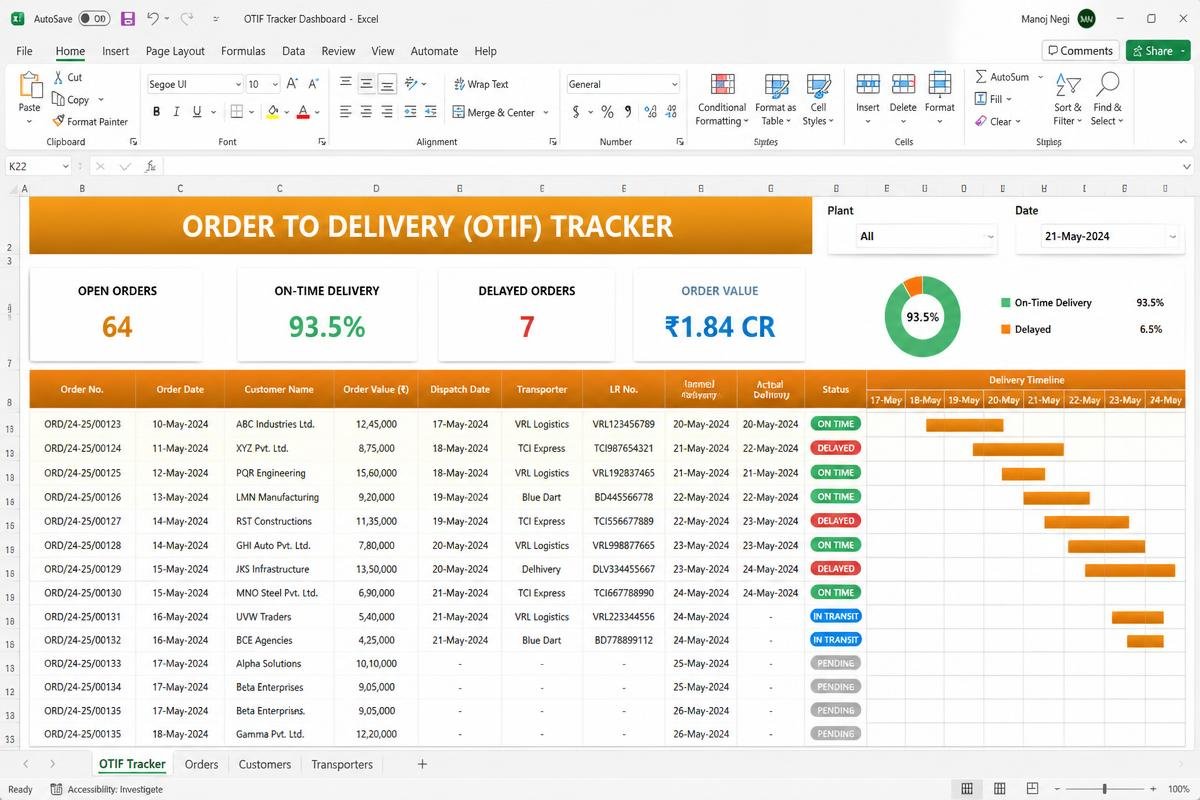The width and height of the screenshot is (1200, 800).
Task: Toggle bottom align for the cell
Action: 388,84
